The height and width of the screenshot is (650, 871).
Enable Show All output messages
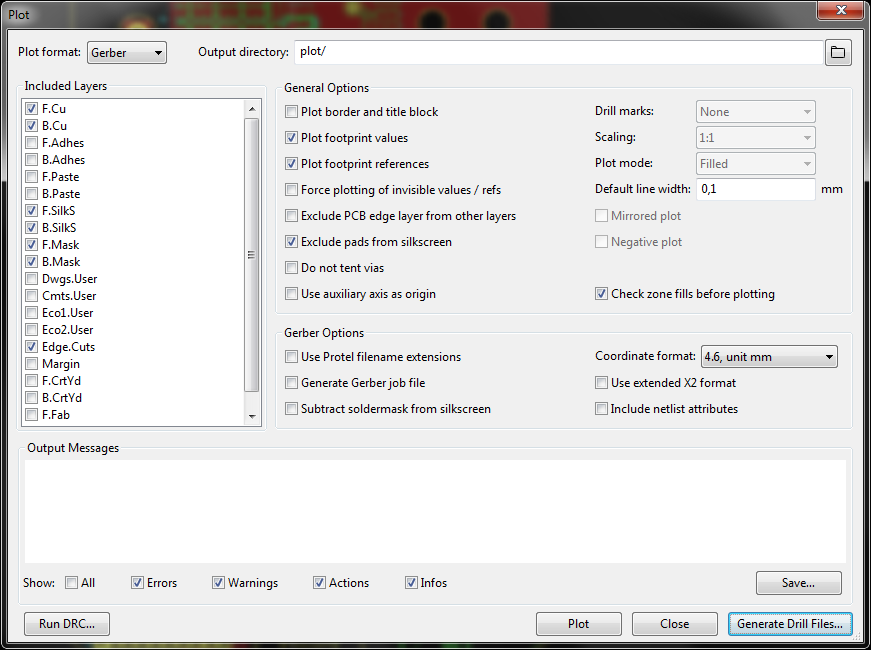(72, 583)
